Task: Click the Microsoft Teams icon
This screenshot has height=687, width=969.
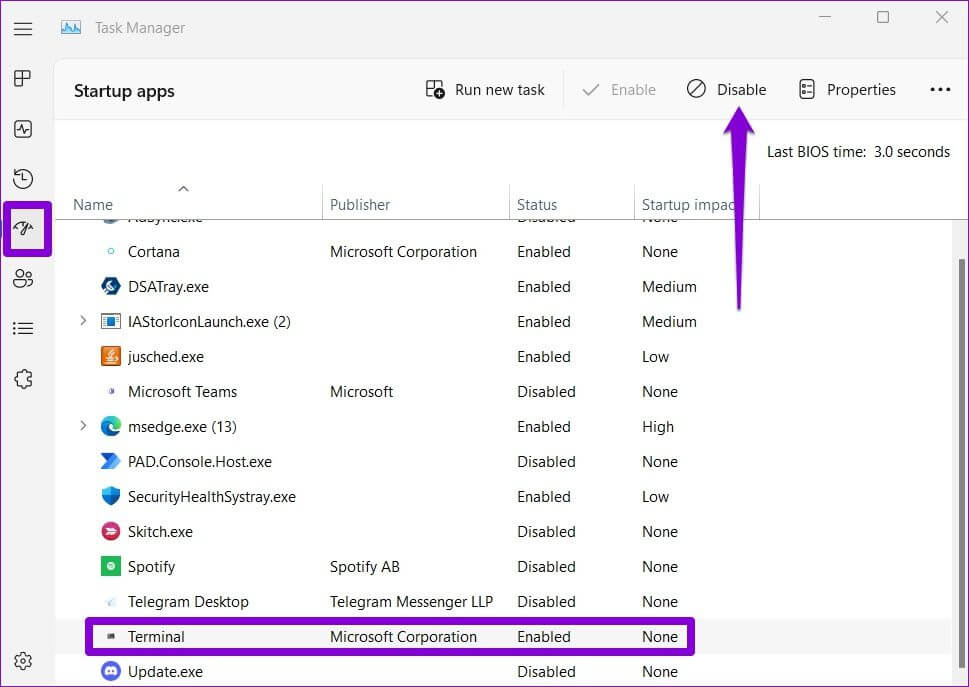Action: tap(111, 391)
